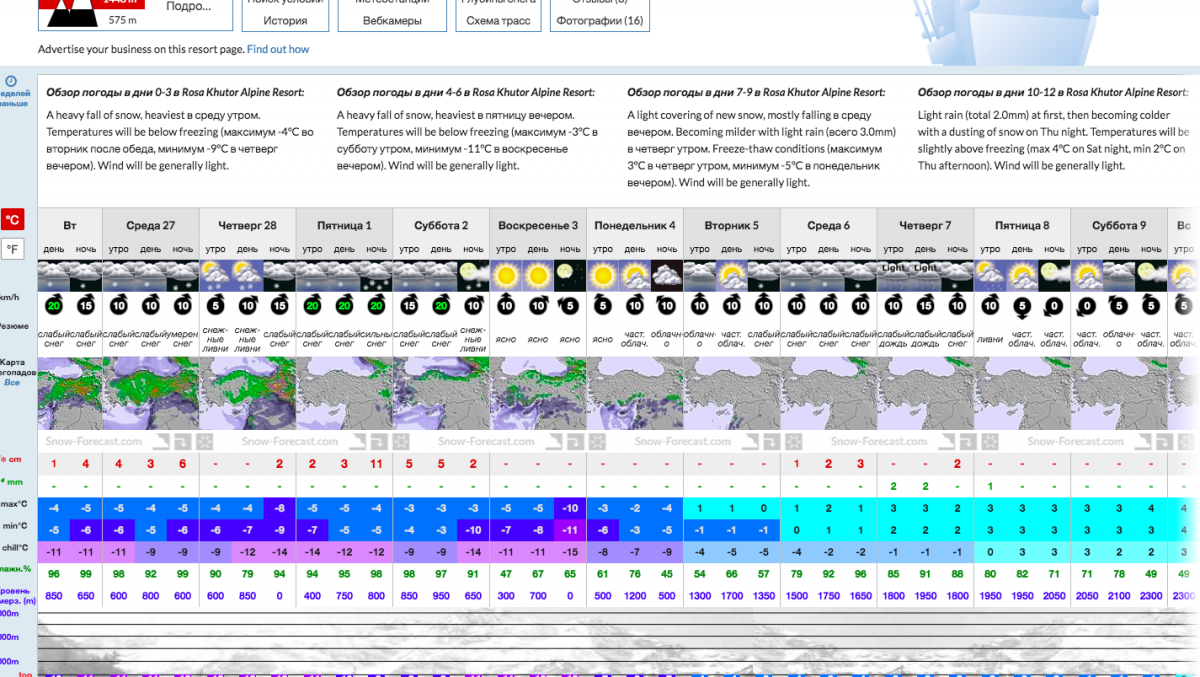This screenshot has height=677, width=1200.
Task: Open the История tab
Action: (286, 20)
